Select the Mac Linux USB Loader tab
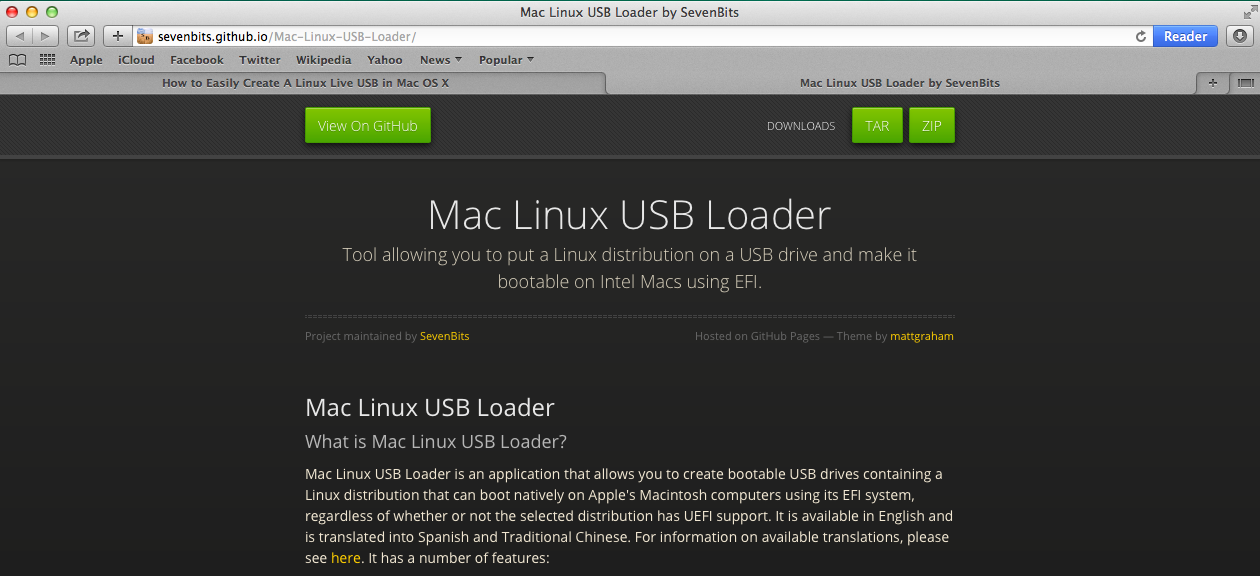This screenshot has height=576, width=1260. click(x=899, y=83)
